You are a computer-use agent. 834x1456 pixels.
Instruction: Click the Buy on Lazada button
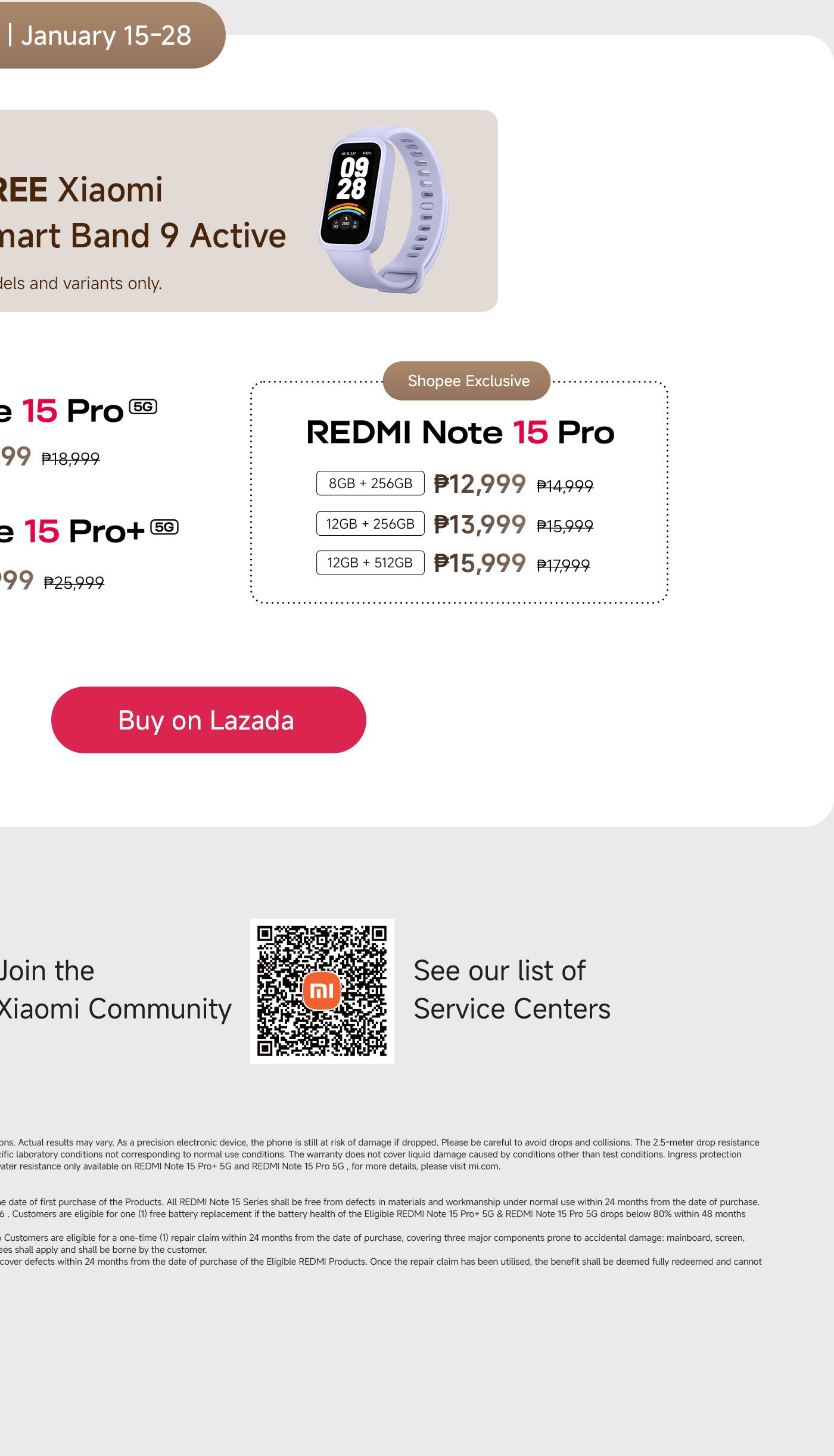(208, 719)
